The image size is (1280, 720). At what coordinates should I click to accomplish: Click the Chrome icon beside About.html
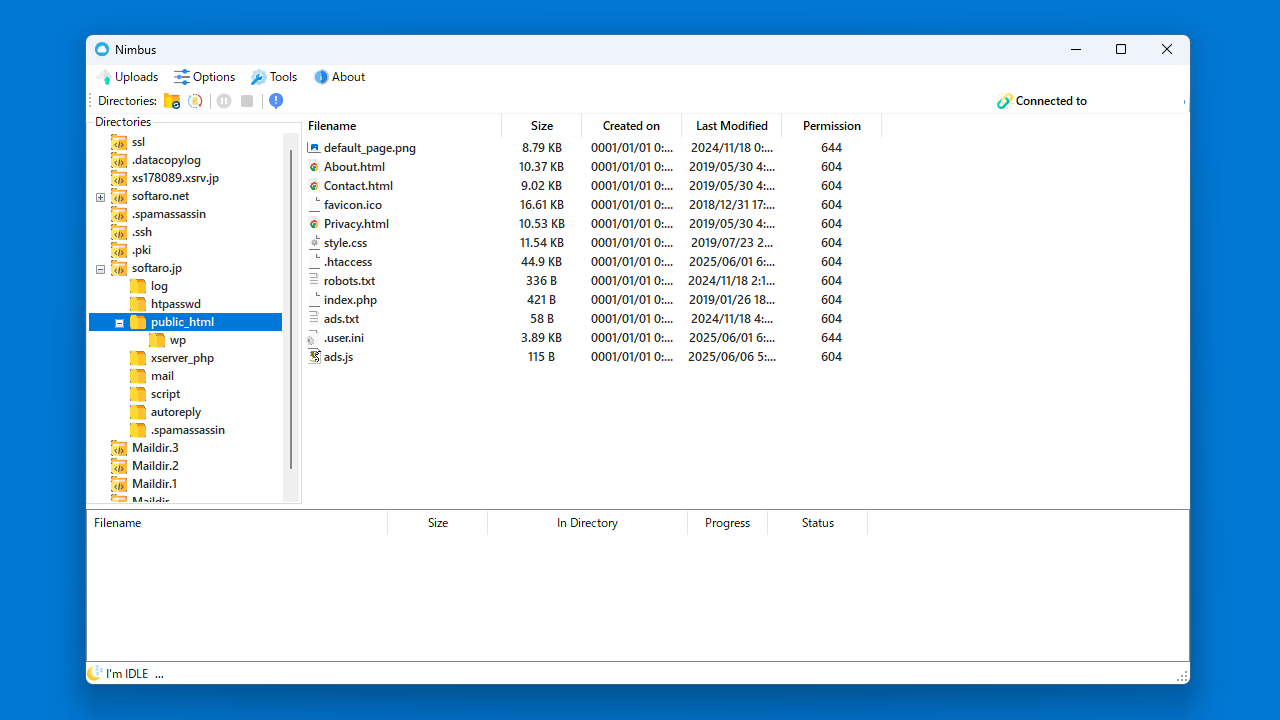314,167
